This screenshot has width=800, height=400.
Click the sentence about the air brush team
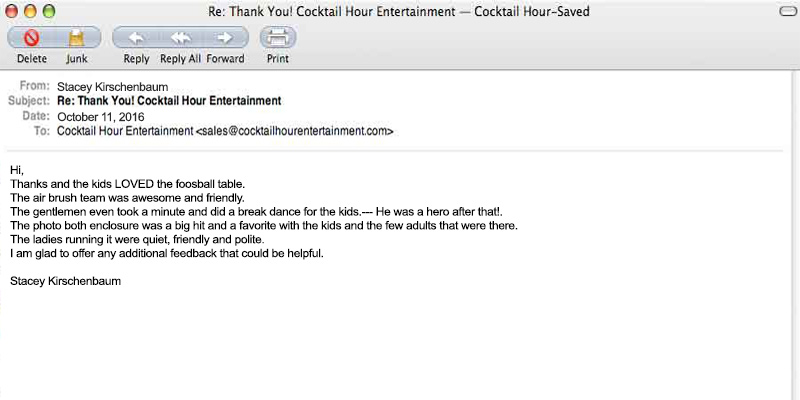click(x=127, y=198)
